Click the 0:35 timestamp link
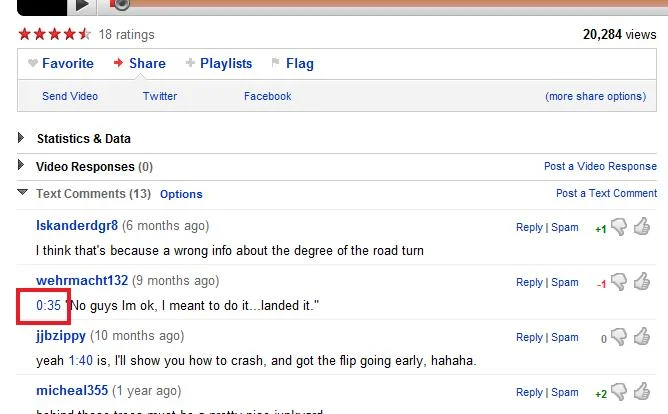The width and height of the screenshot is (668, 414). [x=48, y=304]
